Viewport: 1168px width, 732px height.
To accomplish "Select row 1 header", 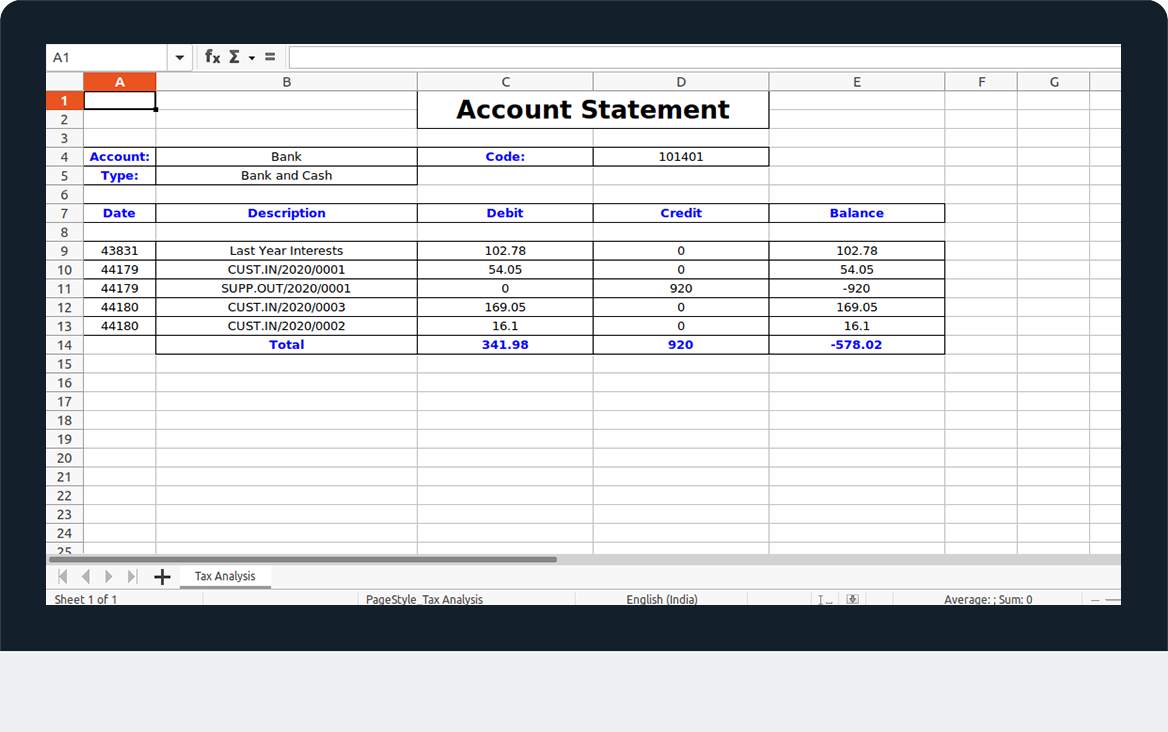I will [x=65, y=101].
